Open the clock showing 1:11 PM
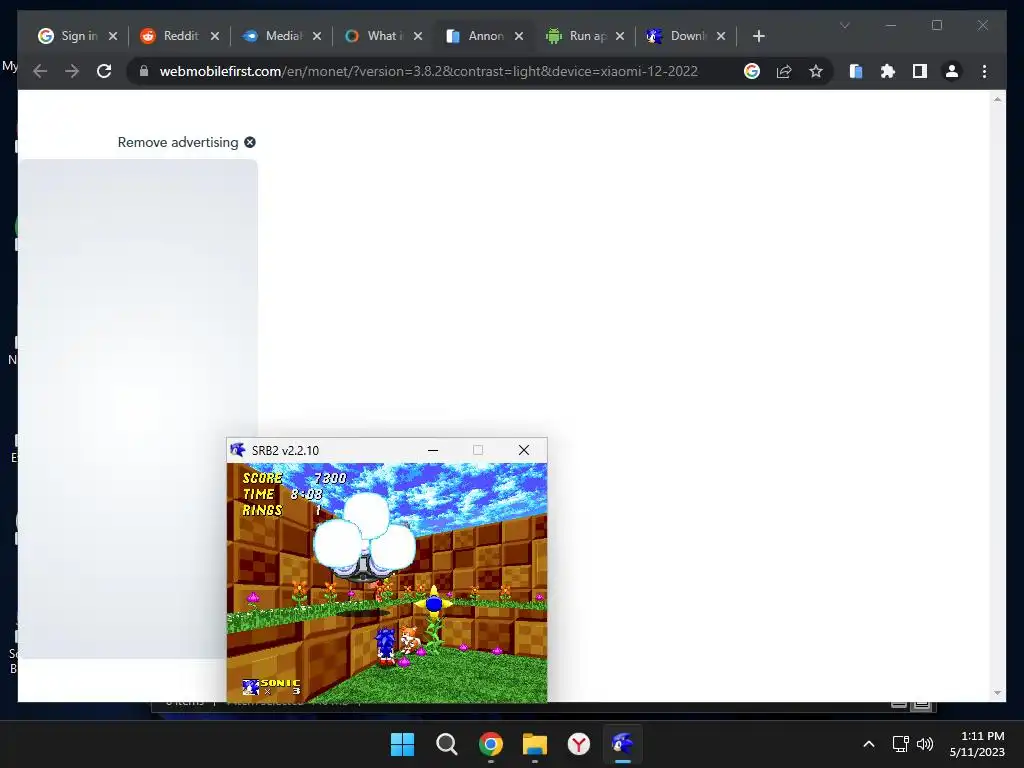 pyautogui.click(x=977, y=744)
